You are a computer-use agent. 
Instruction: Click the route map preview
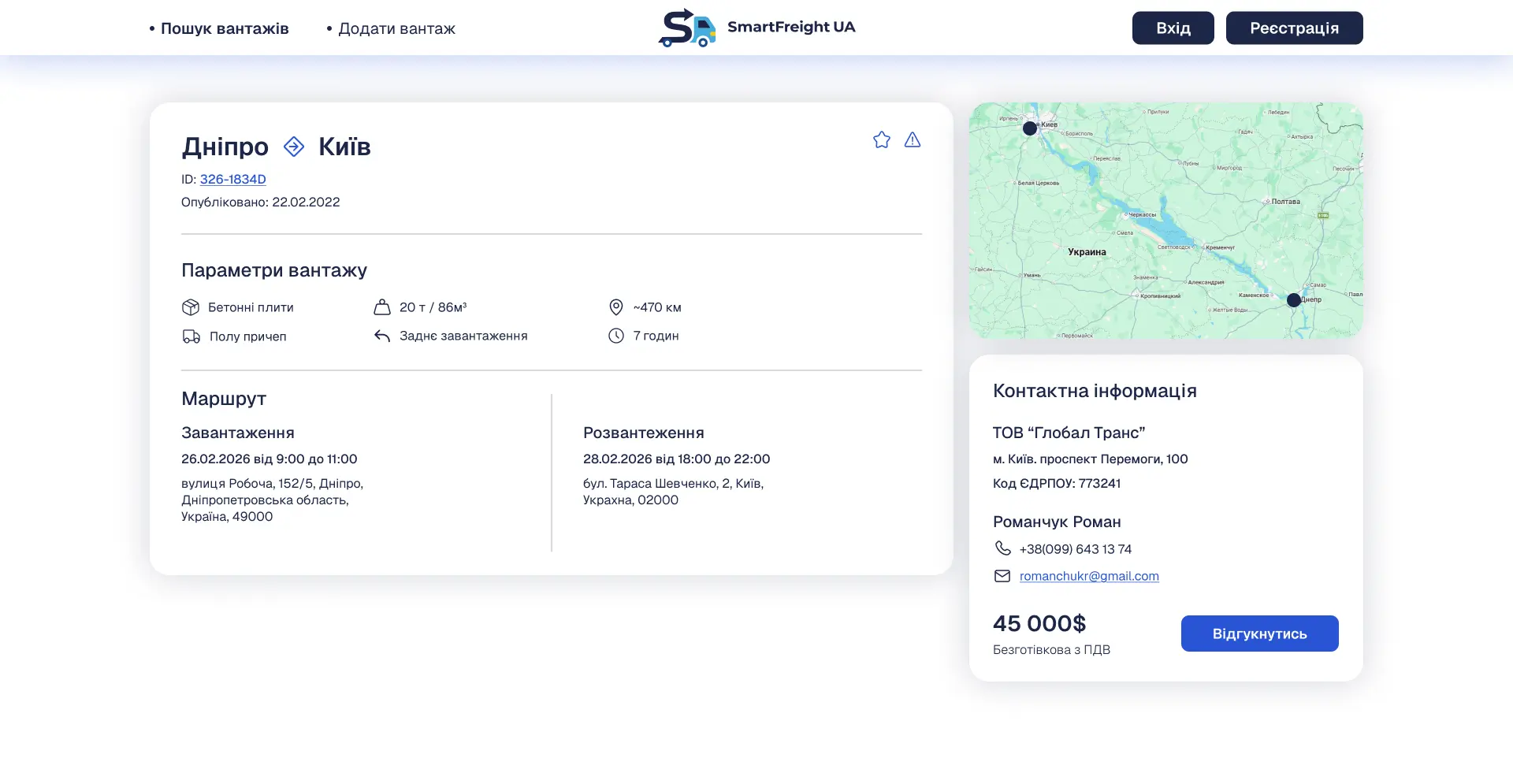(1165, 220)
